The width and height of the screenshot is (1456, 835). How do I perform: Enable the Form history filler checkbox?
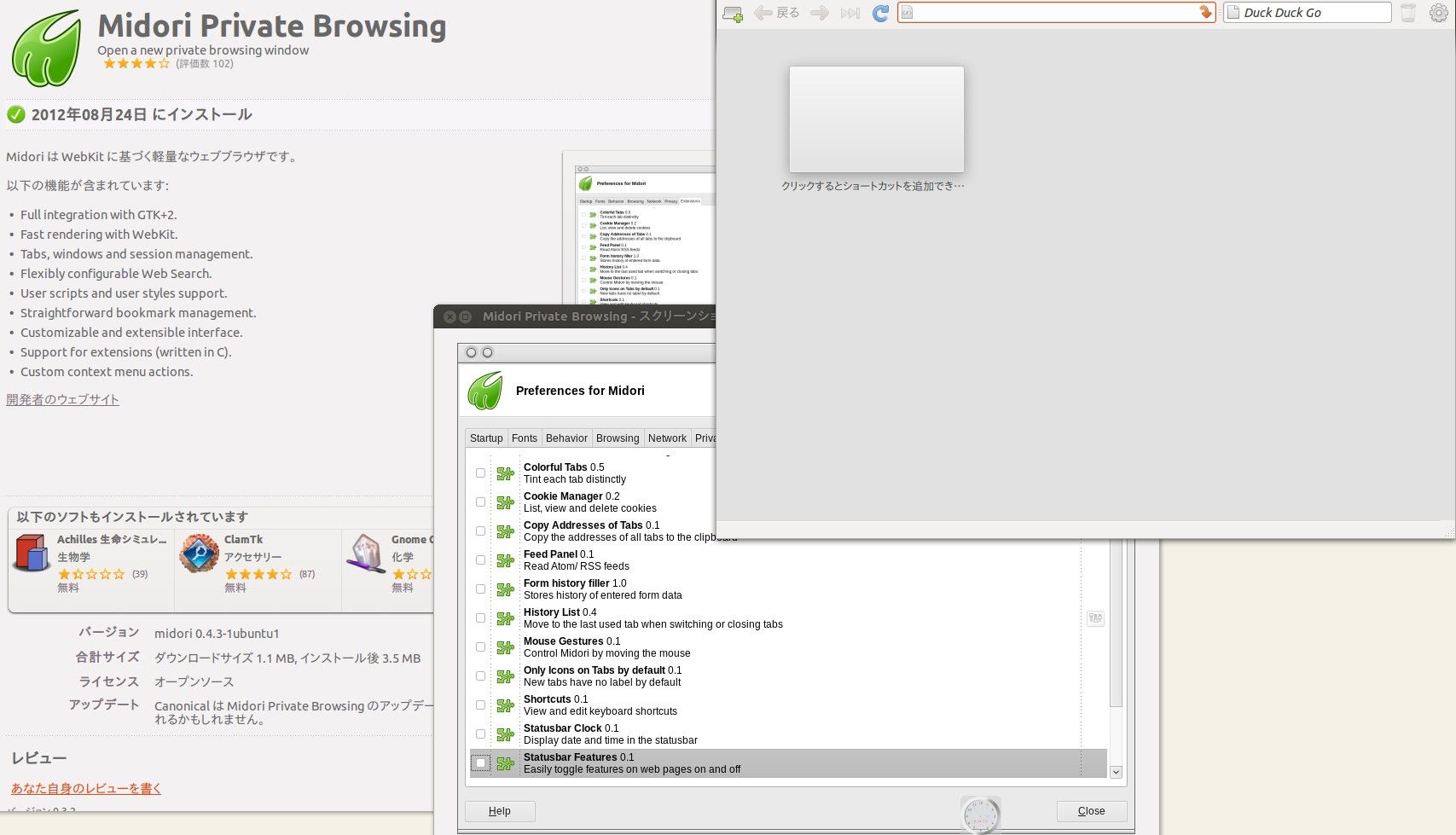pos(480,589)
